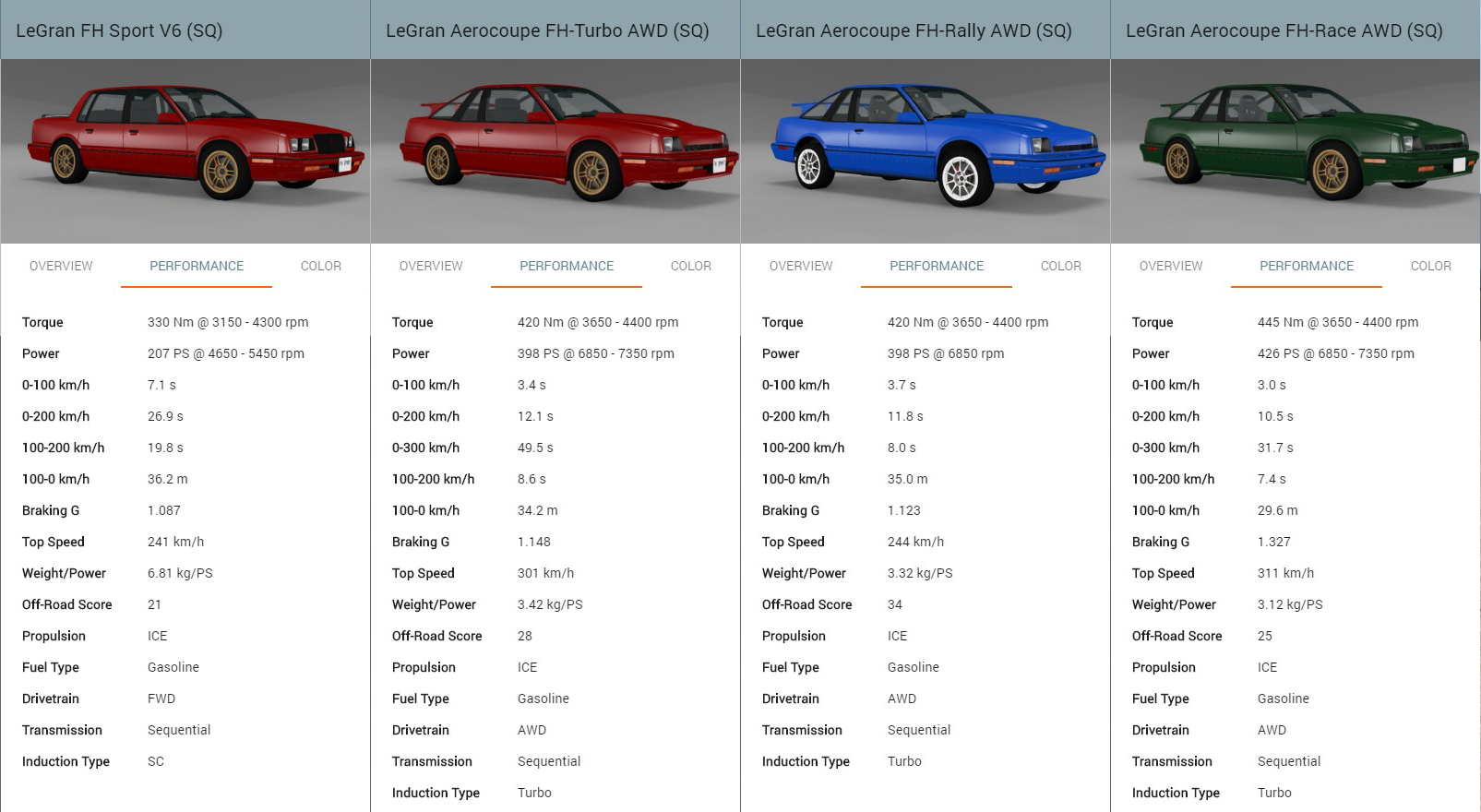The image size is (1481, 812).
Task: Click torque value '330 Nm @ 3150 - 4300 rpm'
Action: click(228, 322)
